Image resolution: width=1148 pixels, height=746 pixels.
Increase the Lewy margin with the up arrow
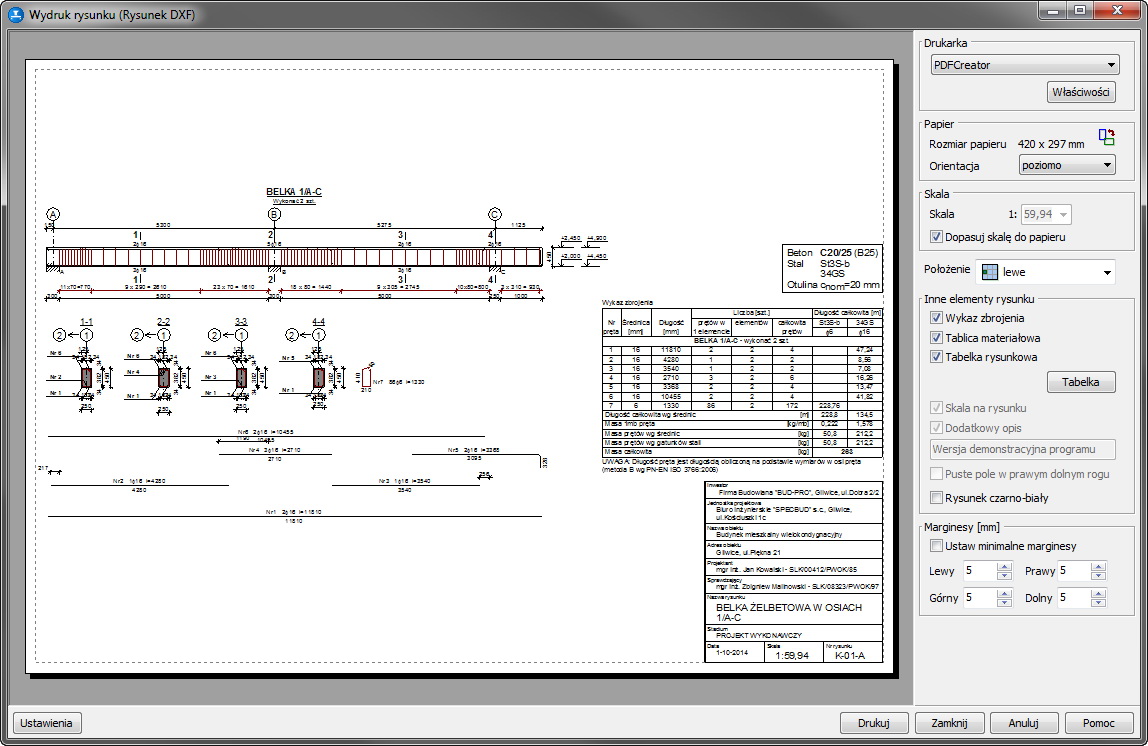1005,567
